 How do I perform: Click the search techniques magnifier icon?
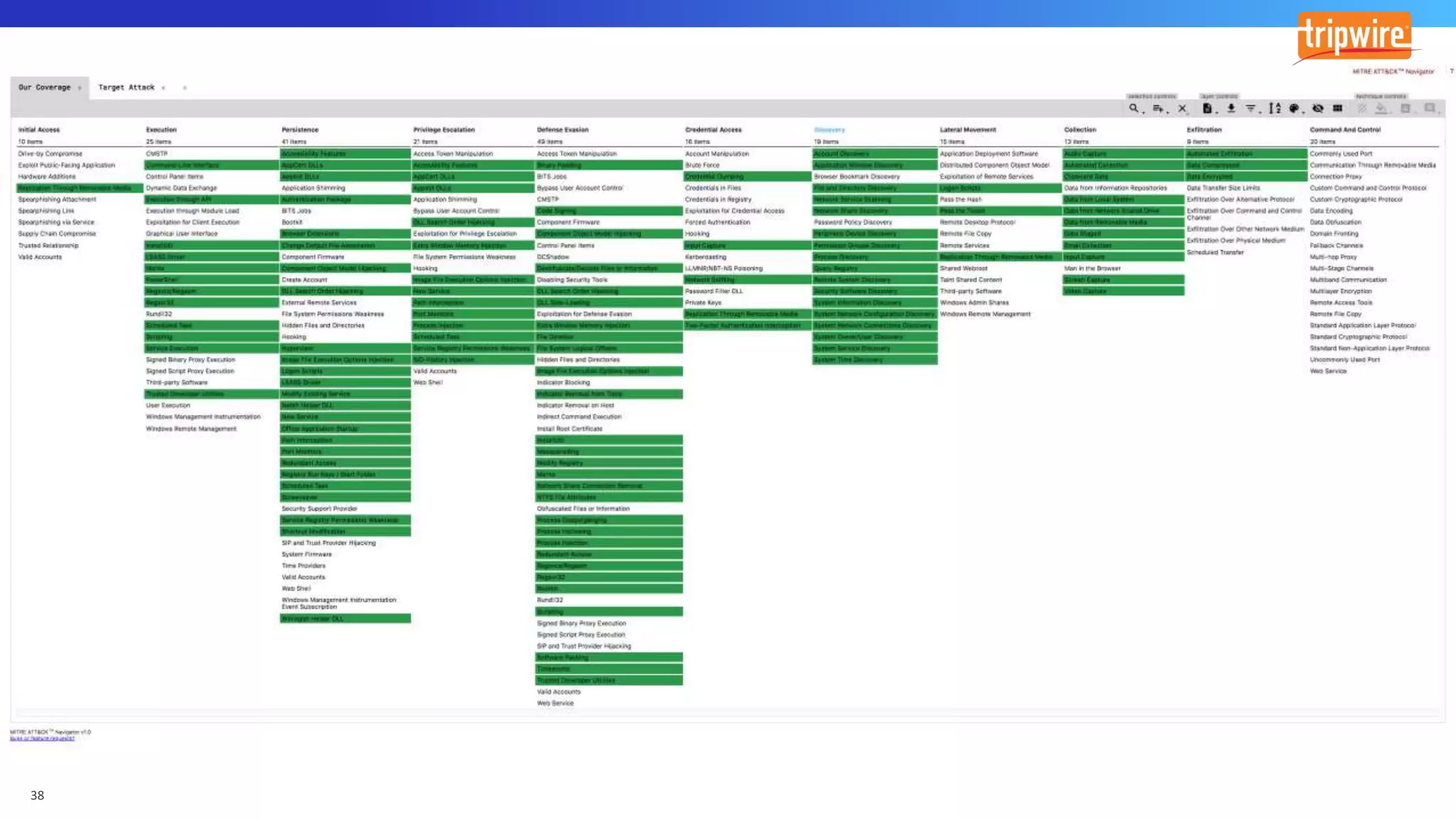[x=1133, y=109]
